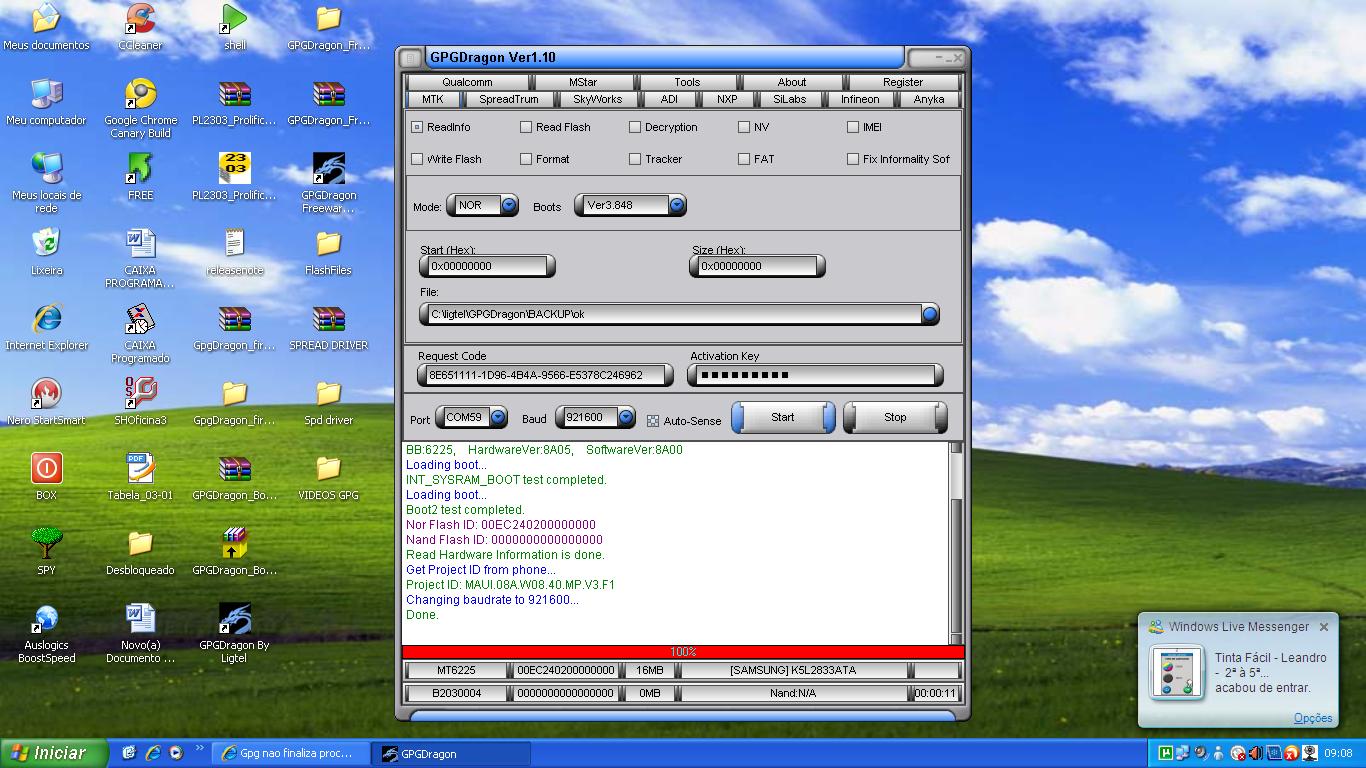Go to the About tab

(792, 82)
